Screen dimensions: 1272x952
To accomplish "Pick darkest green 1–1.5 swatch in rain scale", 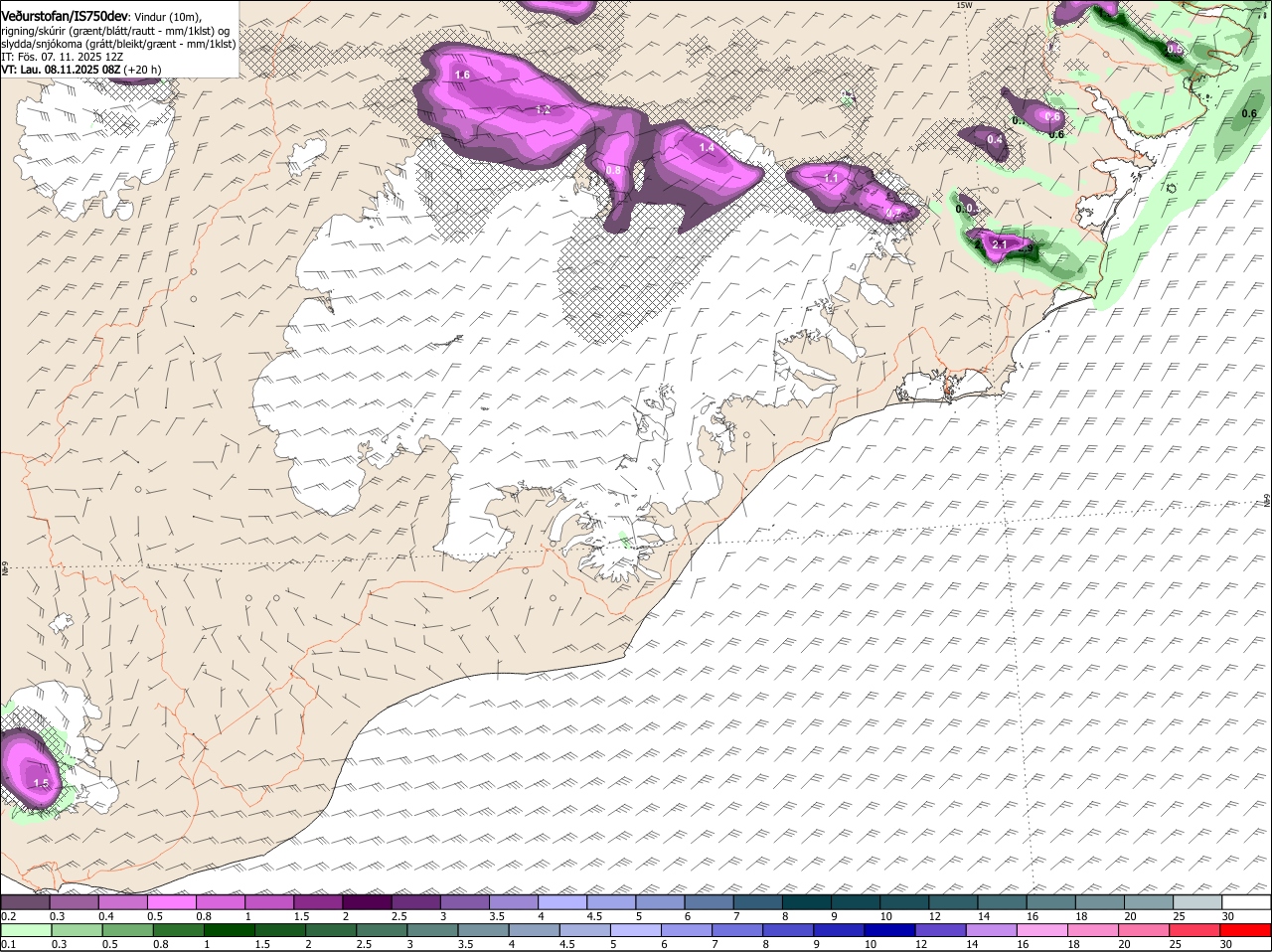I will [228, 930].
